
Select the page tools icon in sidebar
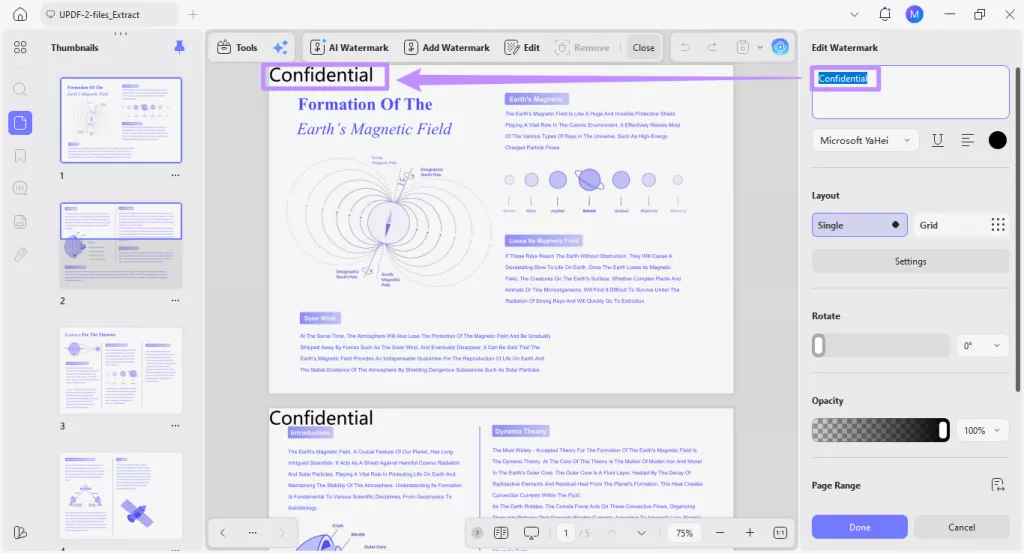(x=20, y=123)
